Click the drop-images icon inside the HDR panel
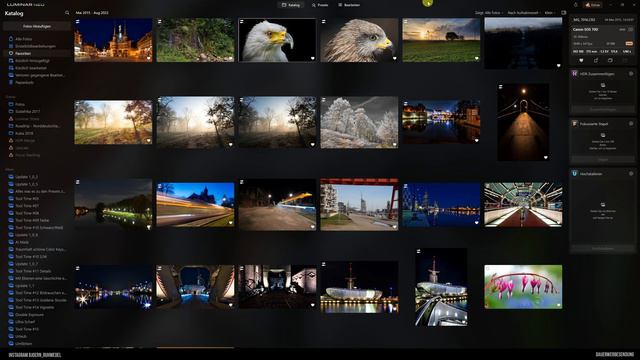The image size is (640, 360). pos(603,86)
